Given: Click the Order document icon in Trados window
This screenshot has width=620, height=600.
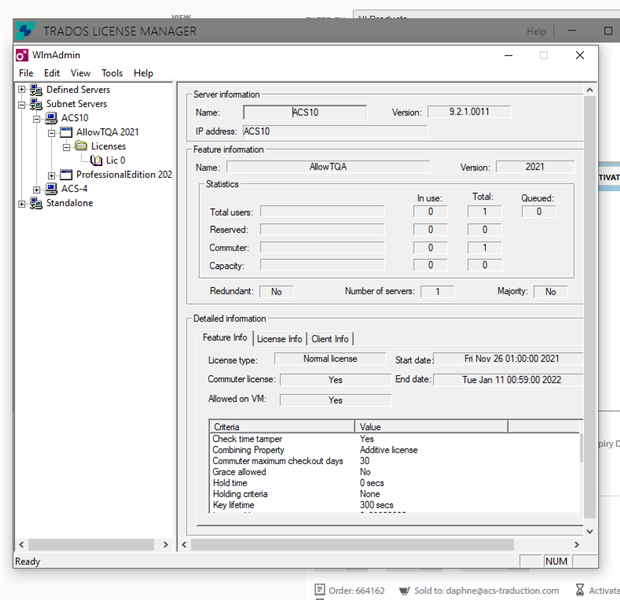Looking at the screenshot, I should pyautogui.click(x=319, y=590).
